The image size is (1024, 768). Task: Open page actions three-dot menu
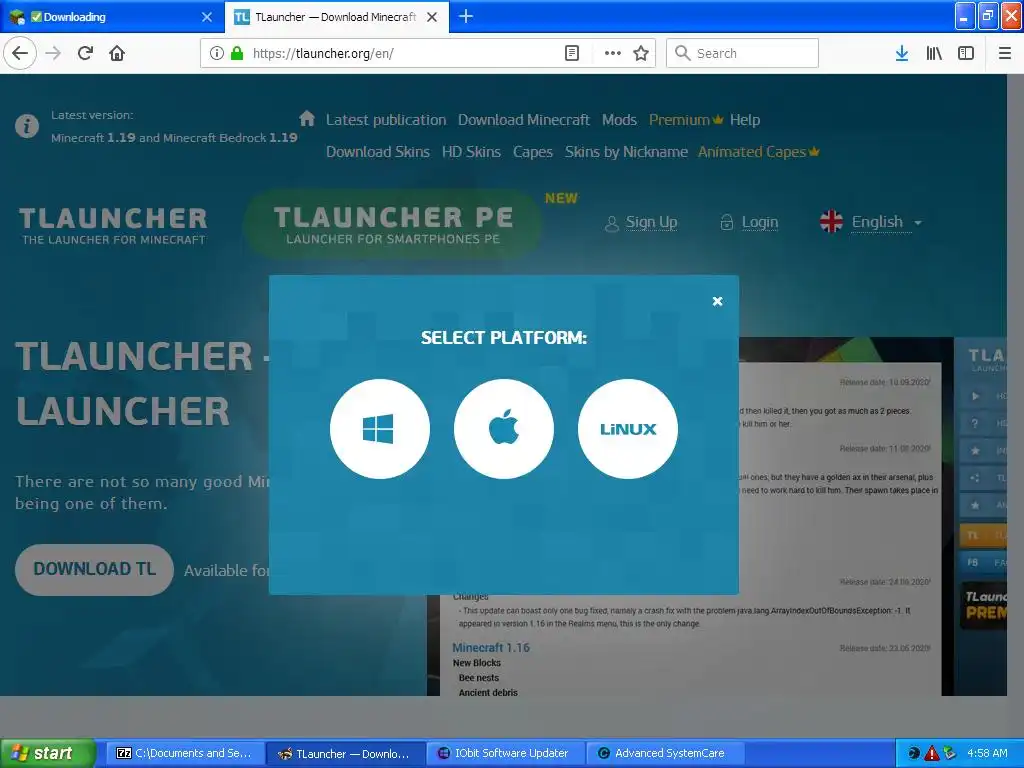coord(613,54)
